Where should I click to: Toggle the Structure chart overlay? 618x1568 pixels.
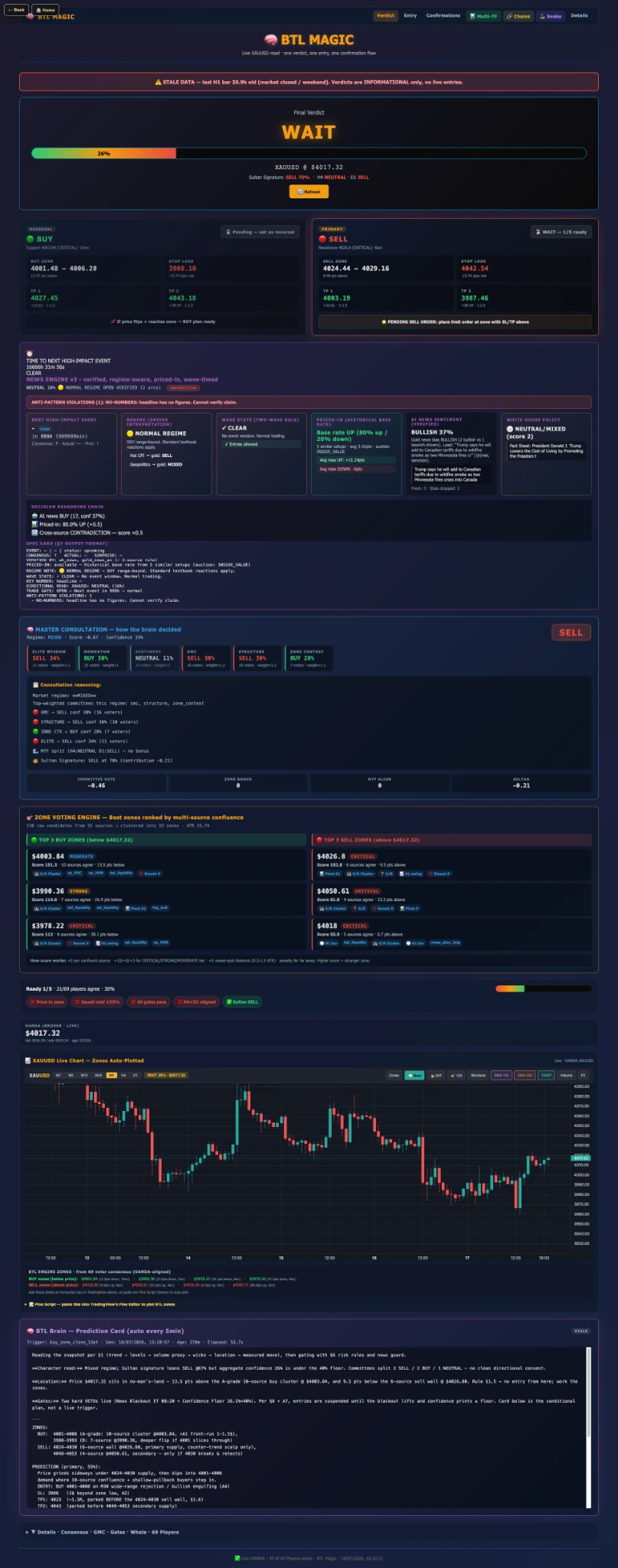478,1075
